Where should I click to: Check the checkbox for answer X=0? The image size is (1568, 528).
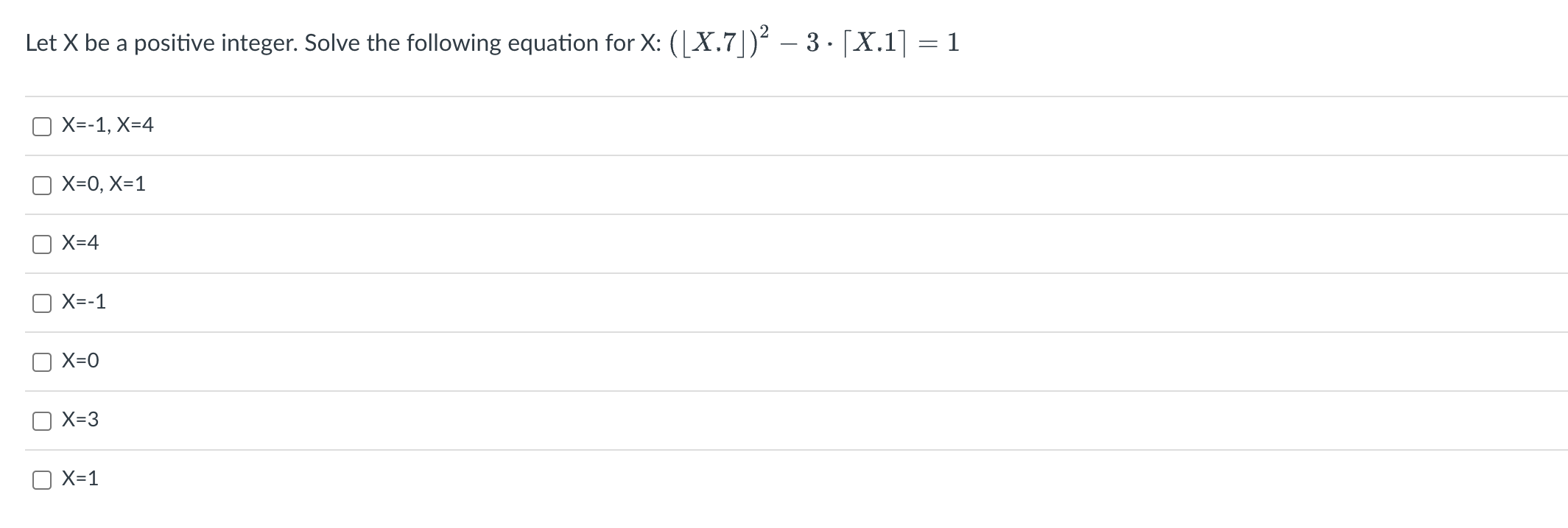(42, 361)
